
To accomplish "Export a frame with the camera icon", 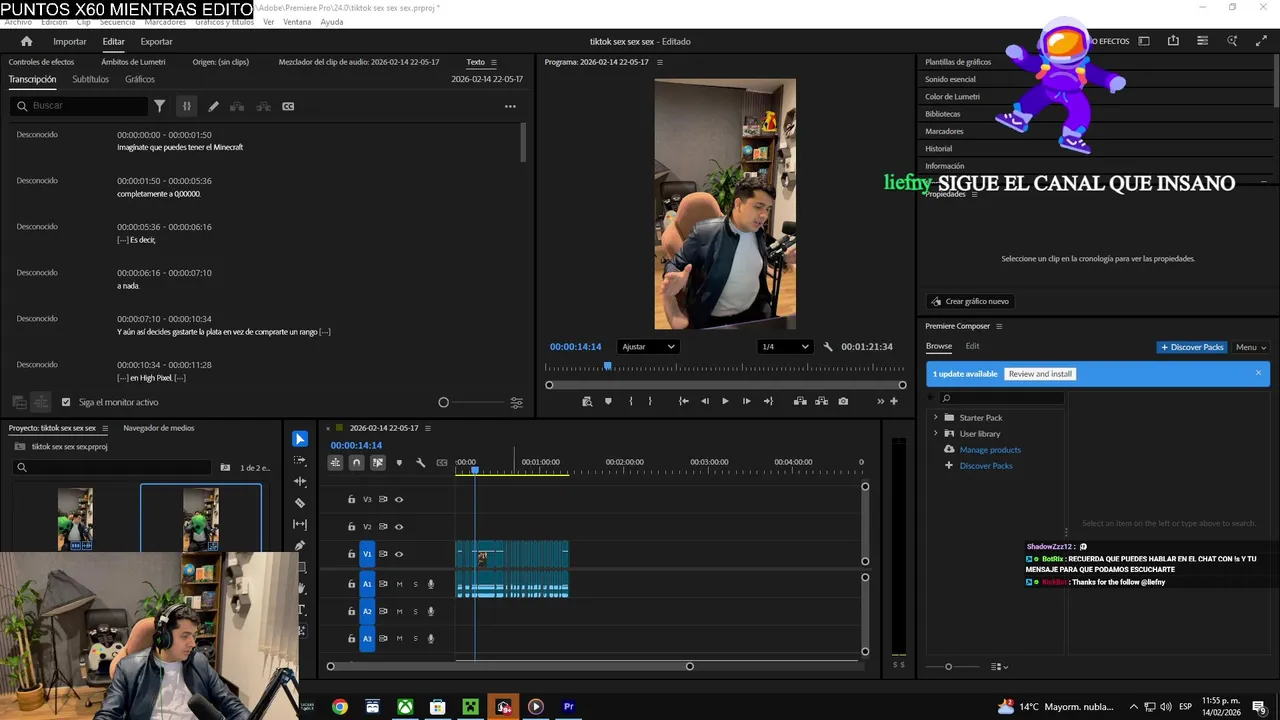I will tap(843, 401).
